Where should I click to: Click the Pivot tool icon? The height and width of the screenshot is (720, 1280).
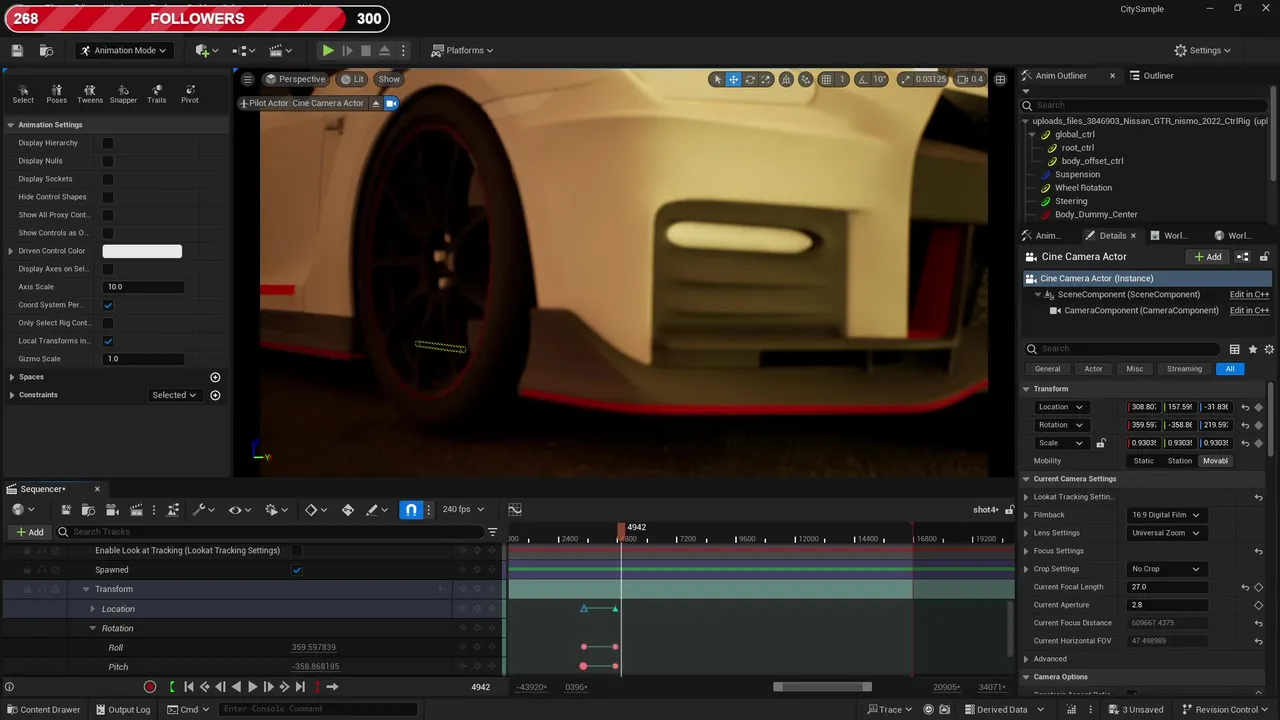190,94
